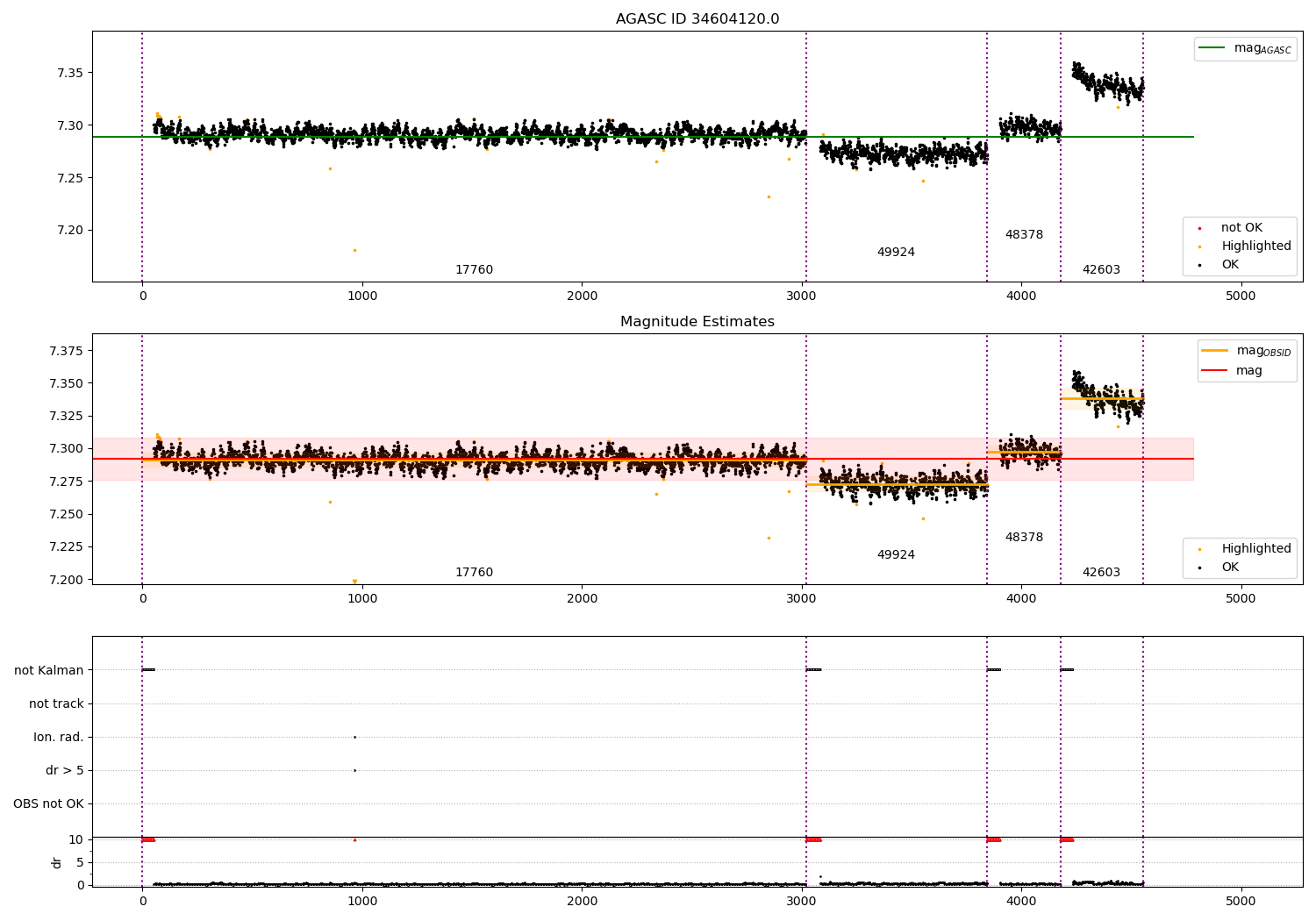Click the 'not track' y-axis label
The height and width of the screenshot is (921, 1316).
pos(56,703)
